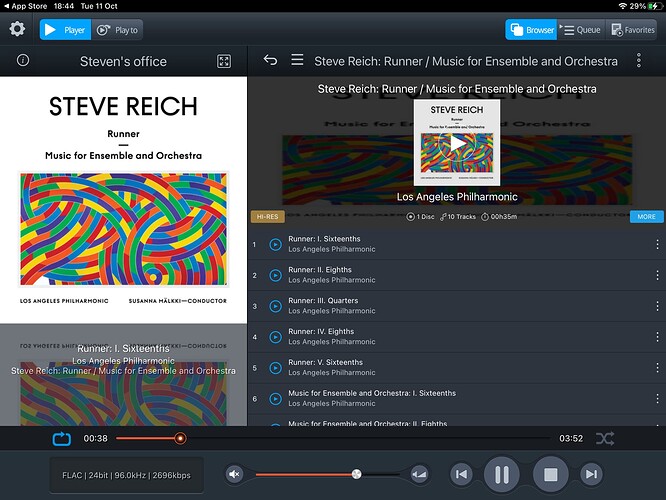Open options for track 6 row

tap(657, 398)
